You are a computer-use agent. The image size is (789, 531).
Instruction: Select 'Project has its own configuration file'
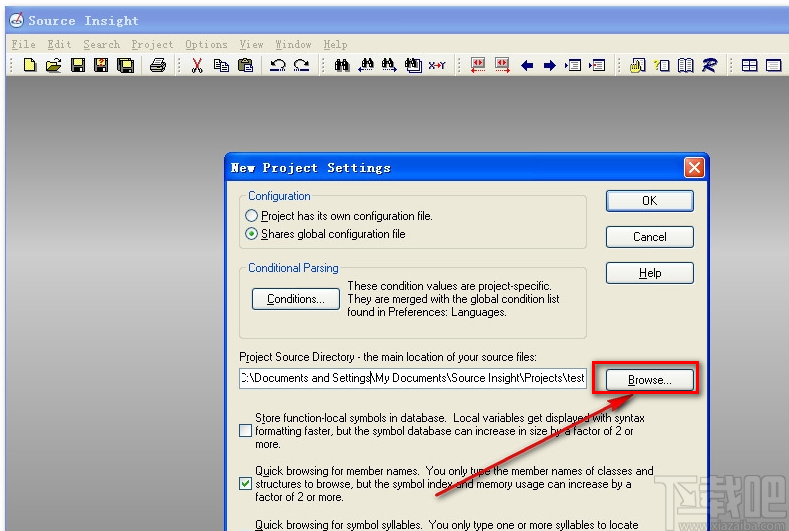tap(251, 216)
